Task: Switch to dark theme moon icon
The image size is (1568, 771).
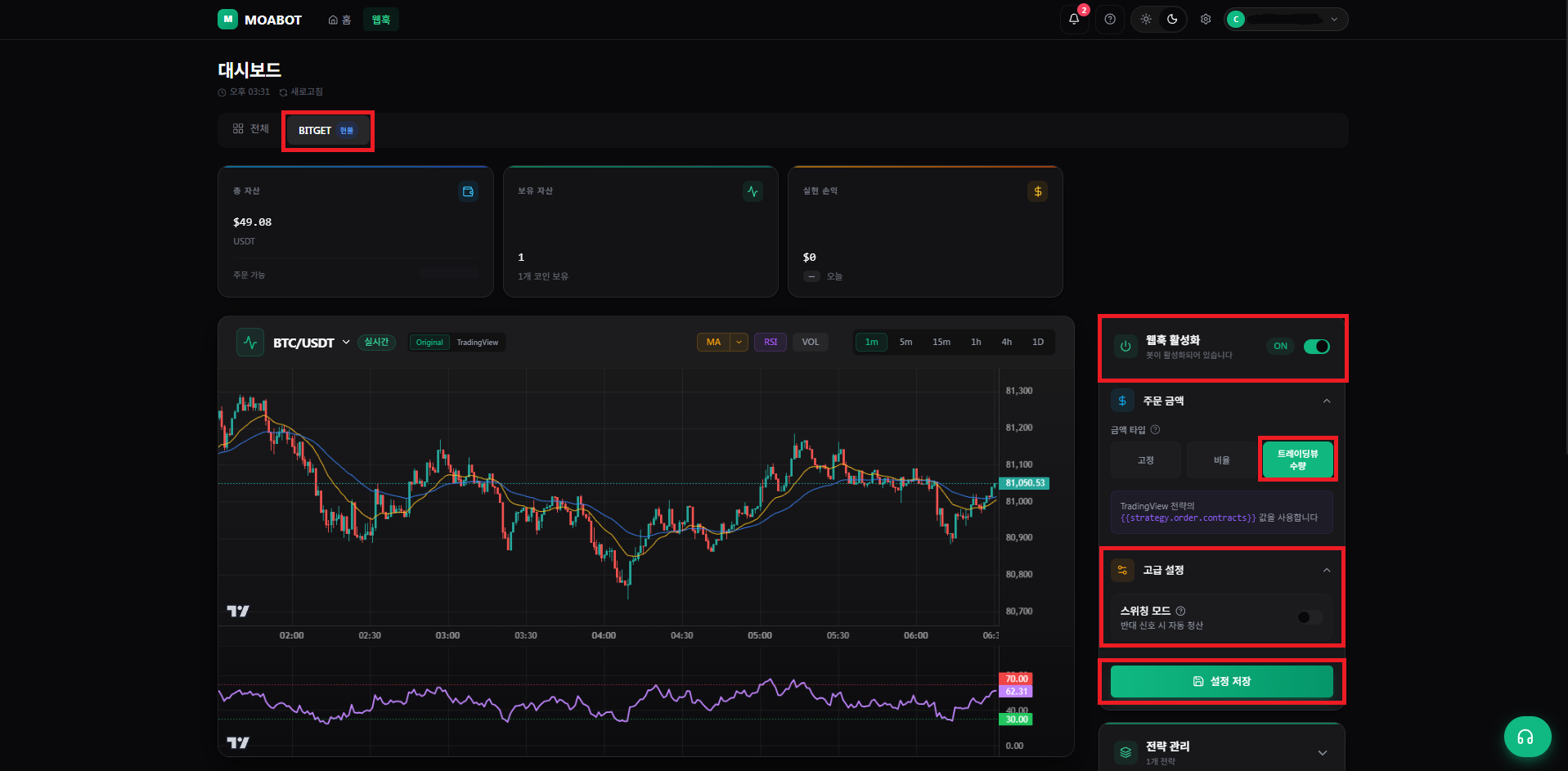Action: point(1172,19)
